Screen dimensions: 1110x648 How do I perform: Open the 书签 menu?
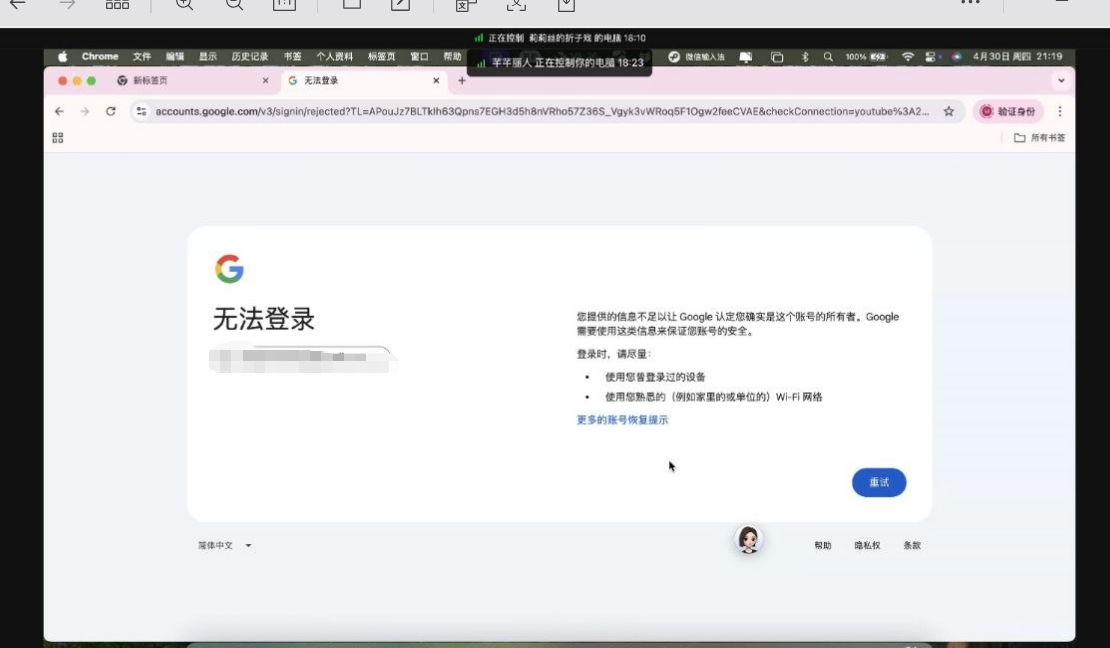[x=292, y=57]
